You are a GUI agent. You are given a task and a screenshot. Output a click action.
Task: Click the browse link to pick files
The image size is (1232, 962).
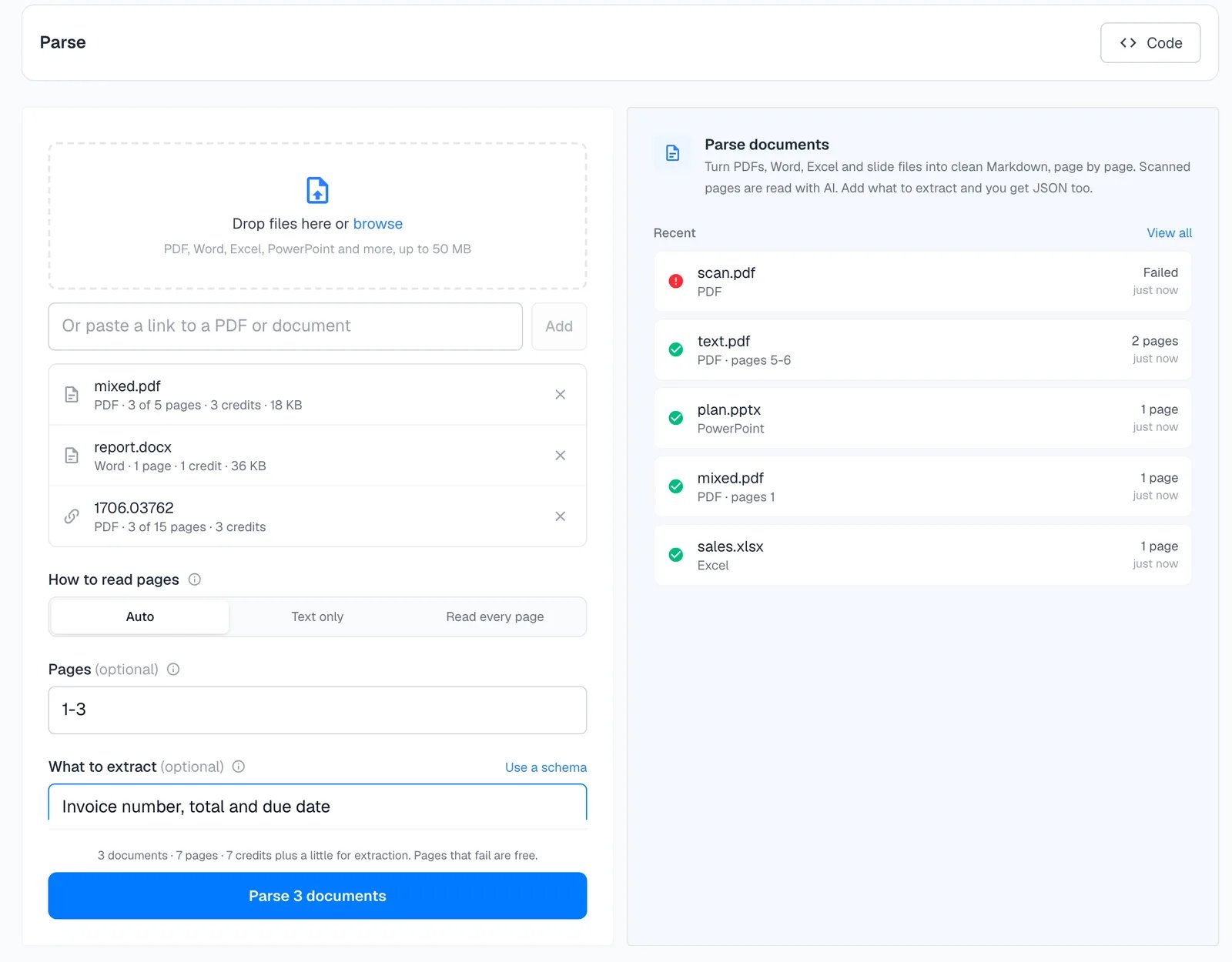pyautogui.click(x=377, y=224)
